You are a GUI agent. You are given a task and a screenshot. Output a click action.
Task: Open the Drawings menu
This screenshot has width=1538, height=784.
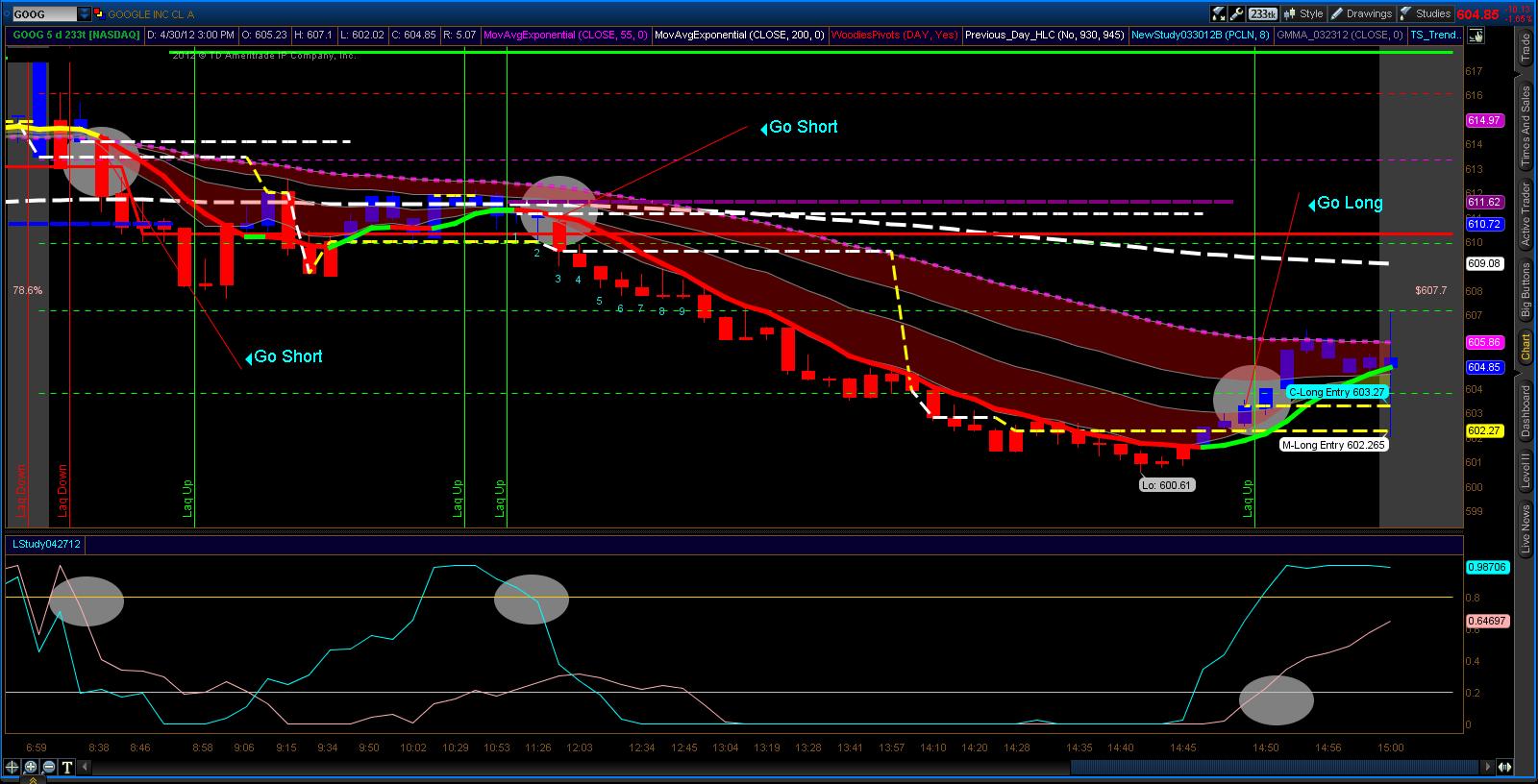1360,13
